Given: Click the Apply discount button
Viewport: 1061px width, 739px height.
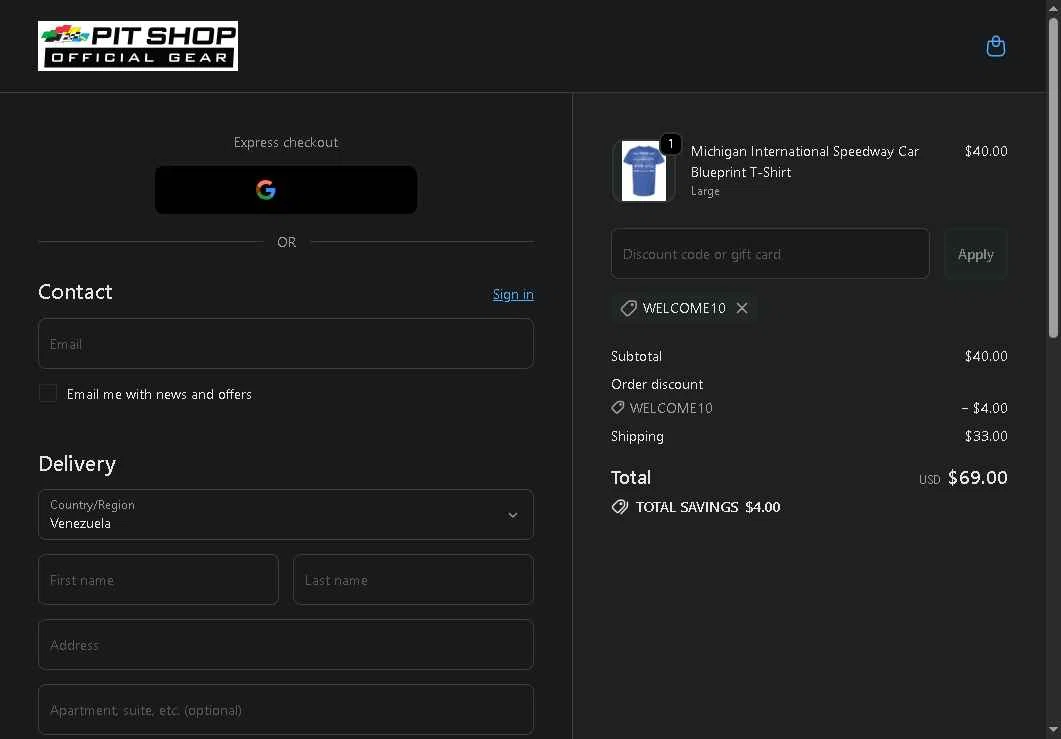Looking at the screenshot, I should pos(976,254).
